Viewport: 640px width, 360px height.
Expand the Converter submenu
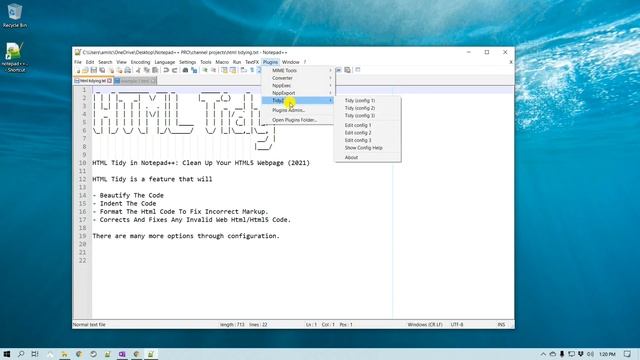298,78
